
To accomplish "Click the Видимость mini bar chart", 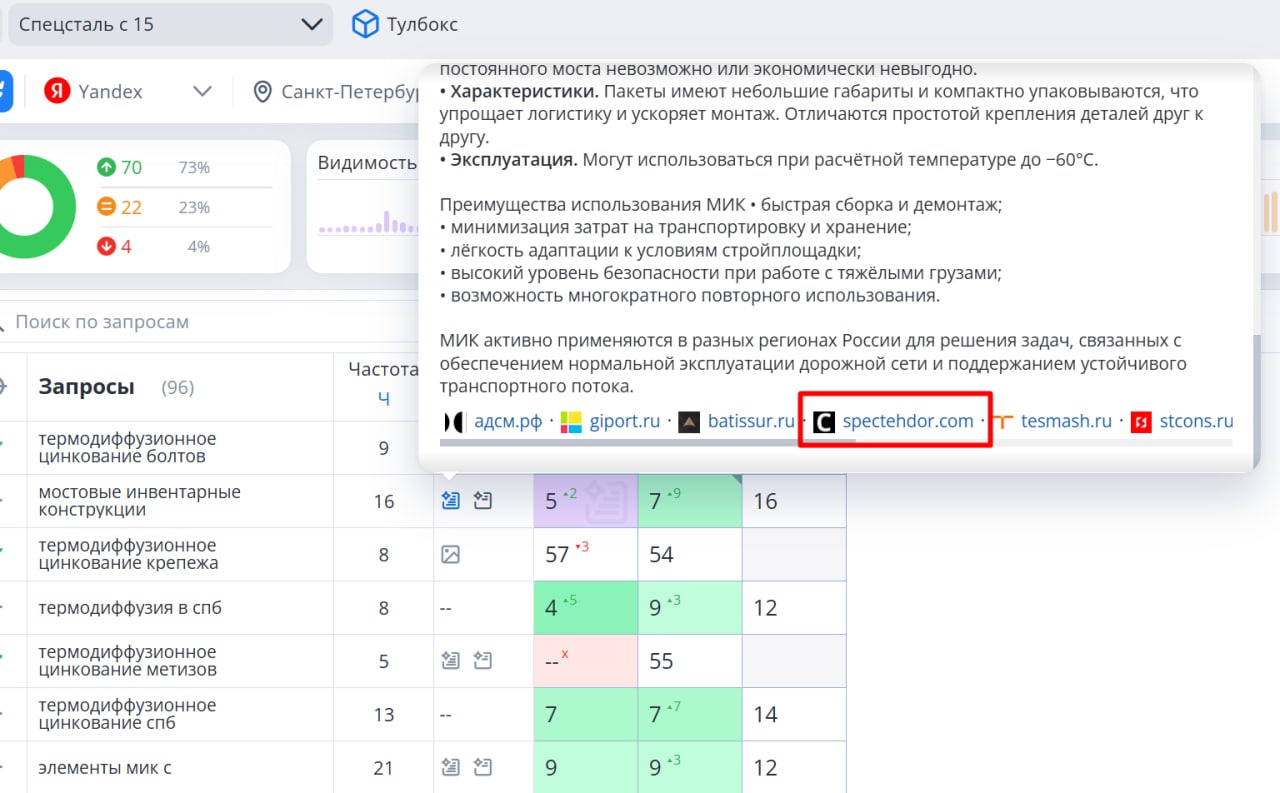I will point(366,220).
